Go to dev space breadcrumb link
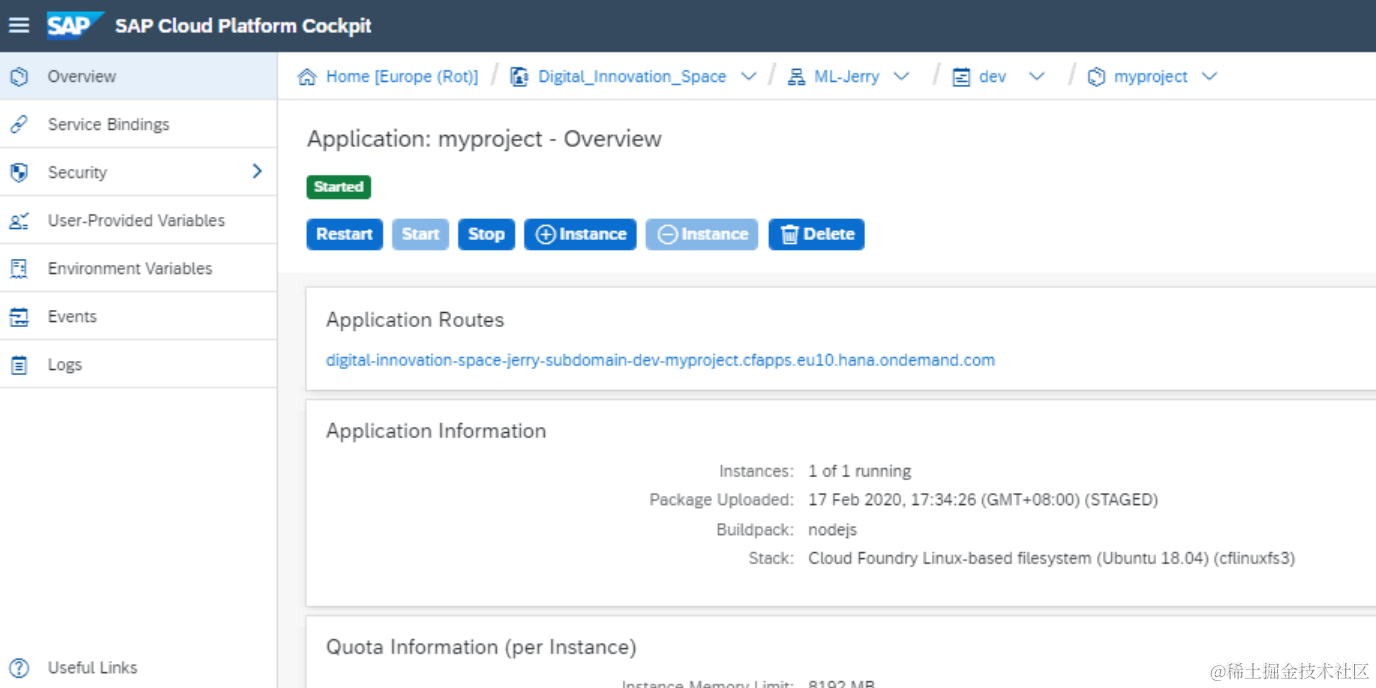1376x688 pixels. [x=993, y=77]
